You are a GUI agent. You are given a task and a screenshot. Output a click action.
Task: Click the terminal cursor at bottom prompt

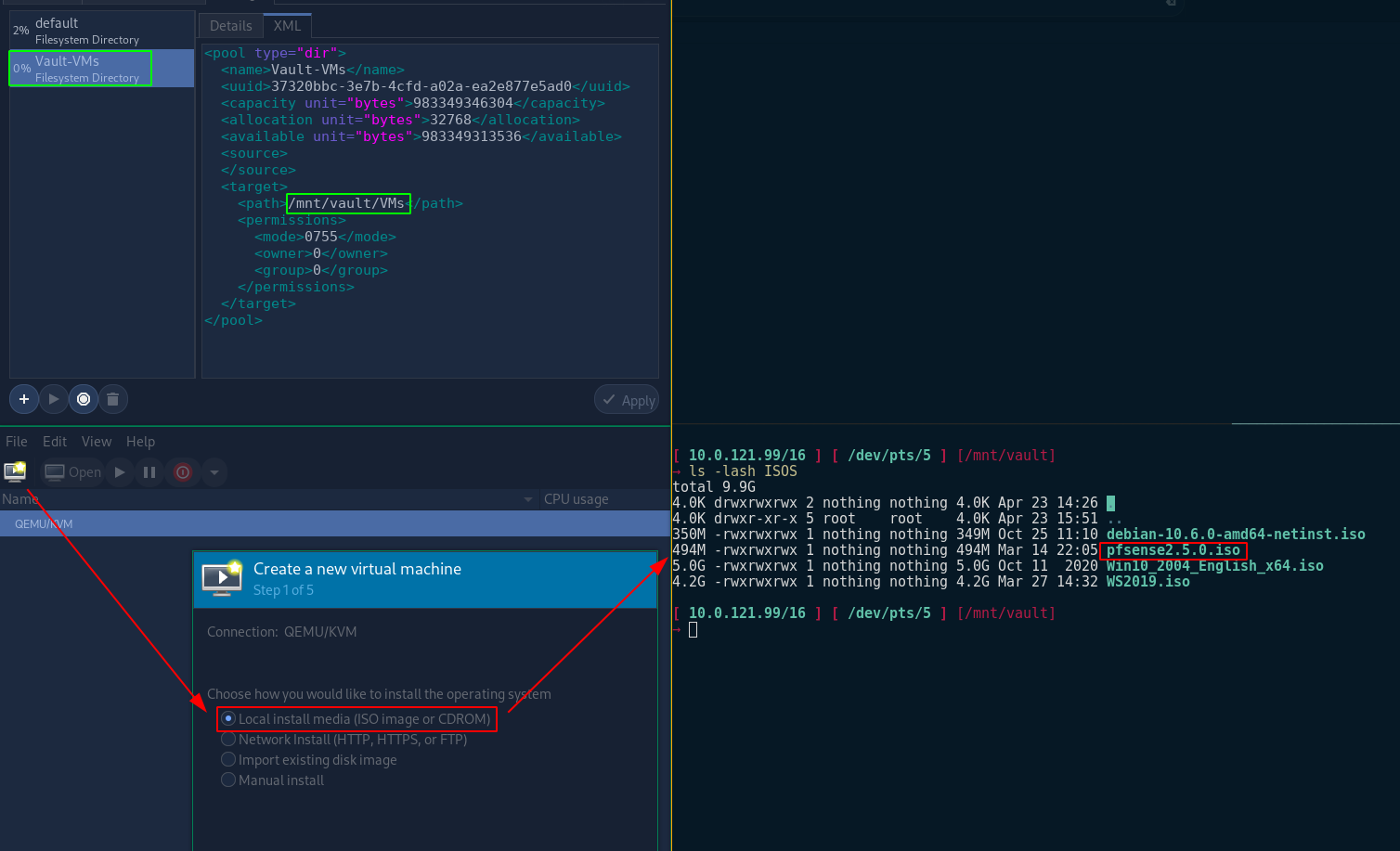694,629
